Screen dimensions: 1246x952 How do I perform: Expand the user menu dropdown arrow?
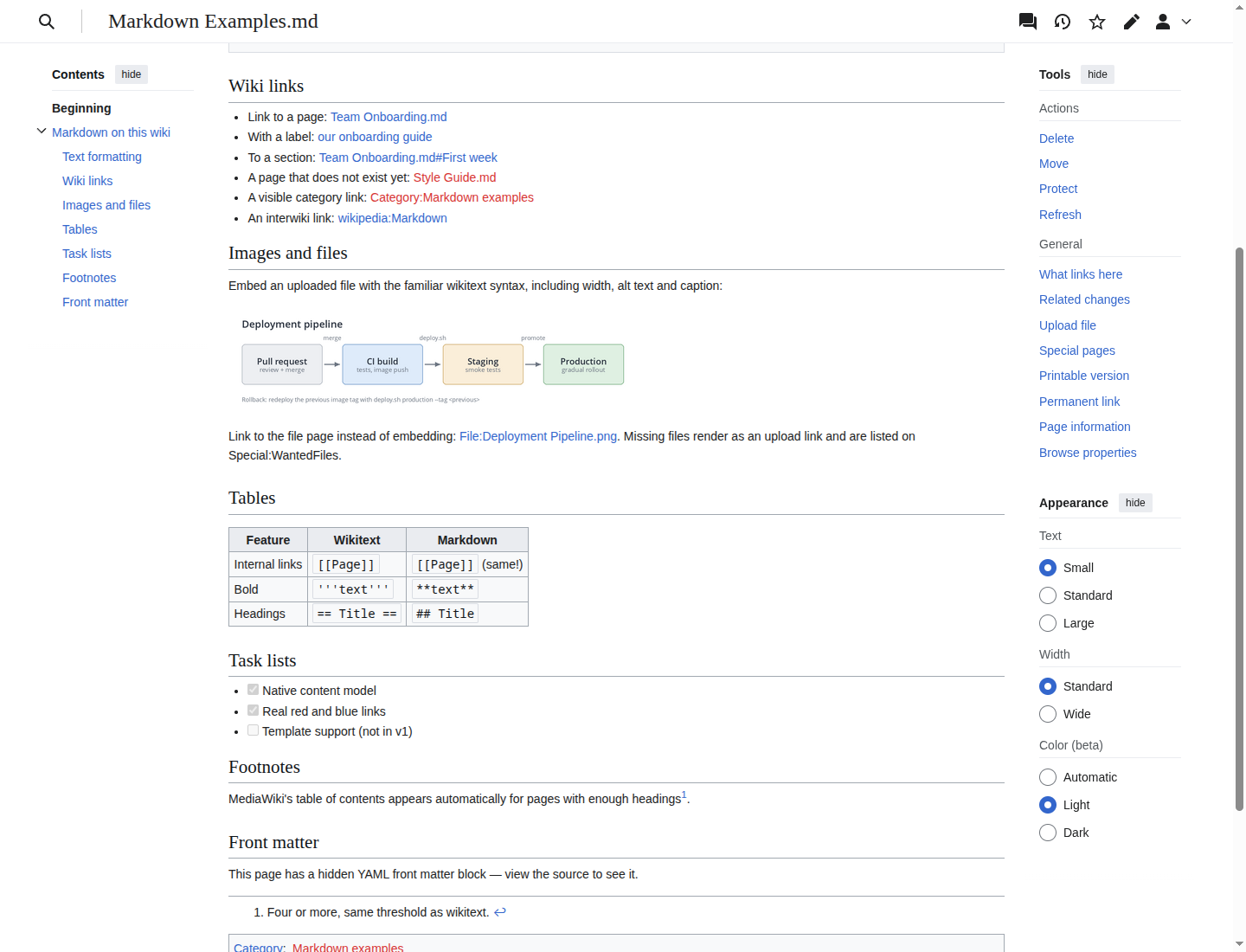(x=1186, y=22)
